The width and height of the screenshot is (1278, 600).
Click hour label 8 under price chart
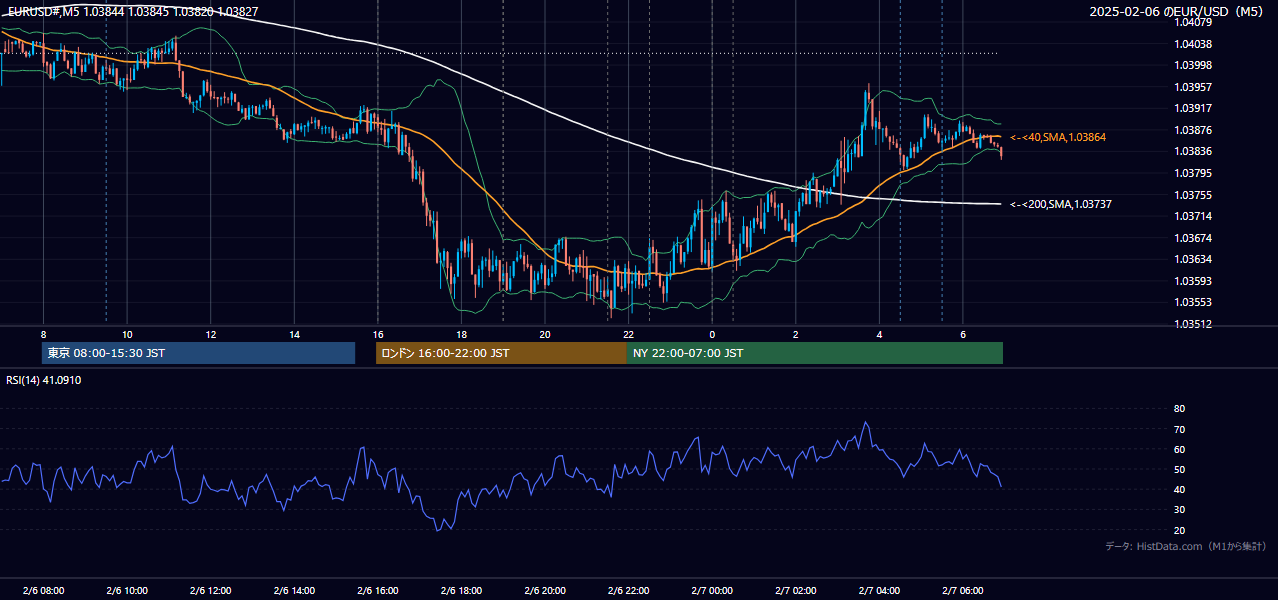[x=43, y=334]
